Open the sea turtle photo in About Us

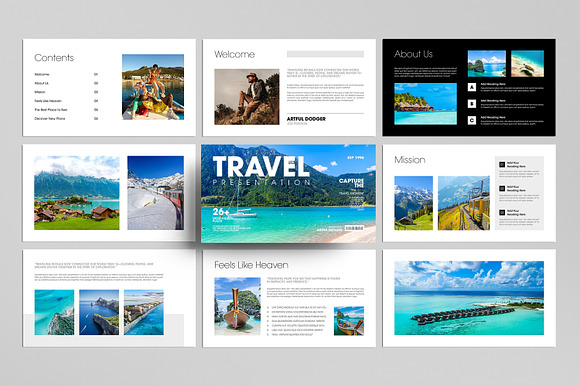coord(527,64)
